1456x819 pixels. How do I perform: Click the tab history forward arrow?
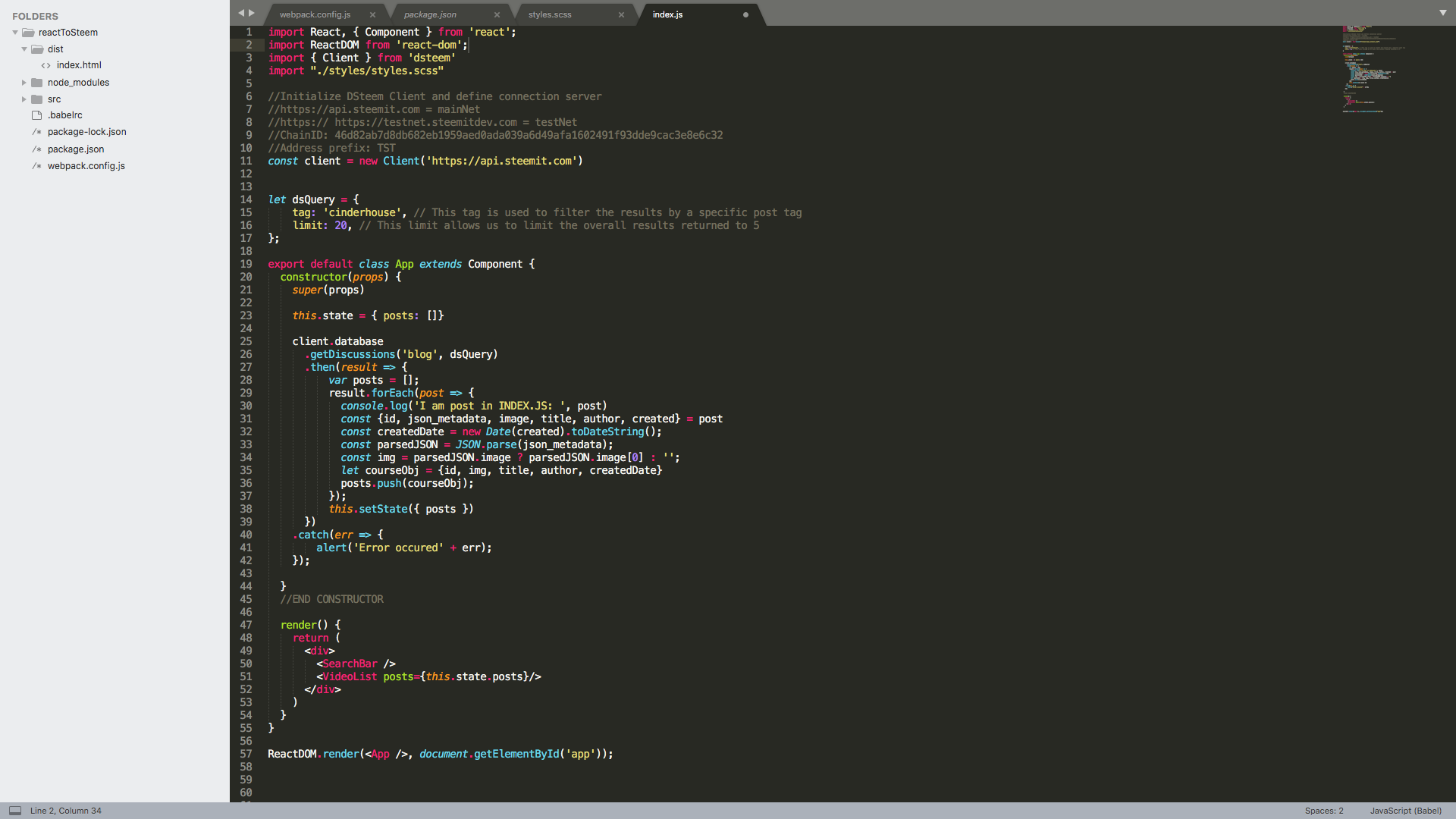(252, 13)
